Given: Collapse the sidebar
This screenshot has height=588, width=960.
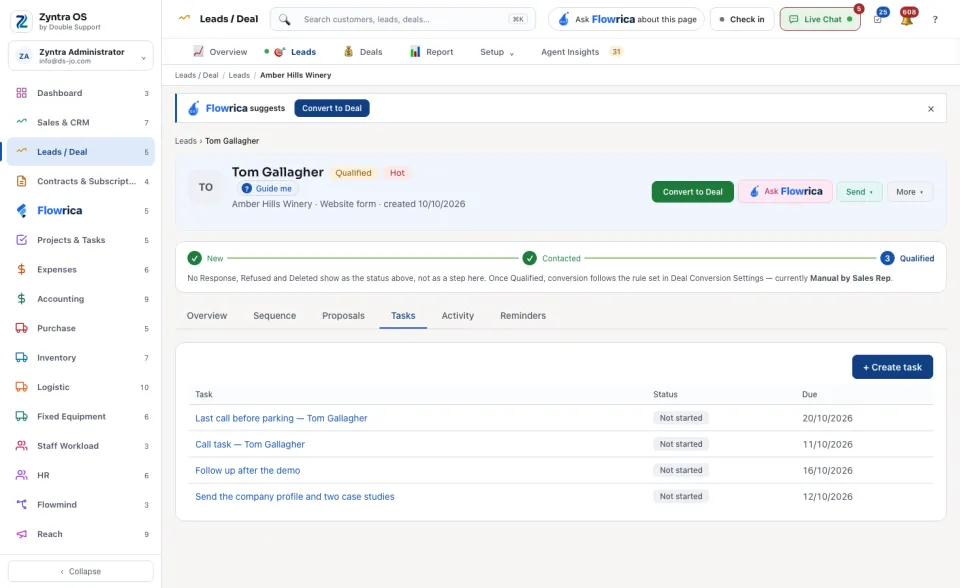Looking at the screenshot, I should (x=81, y=571).
